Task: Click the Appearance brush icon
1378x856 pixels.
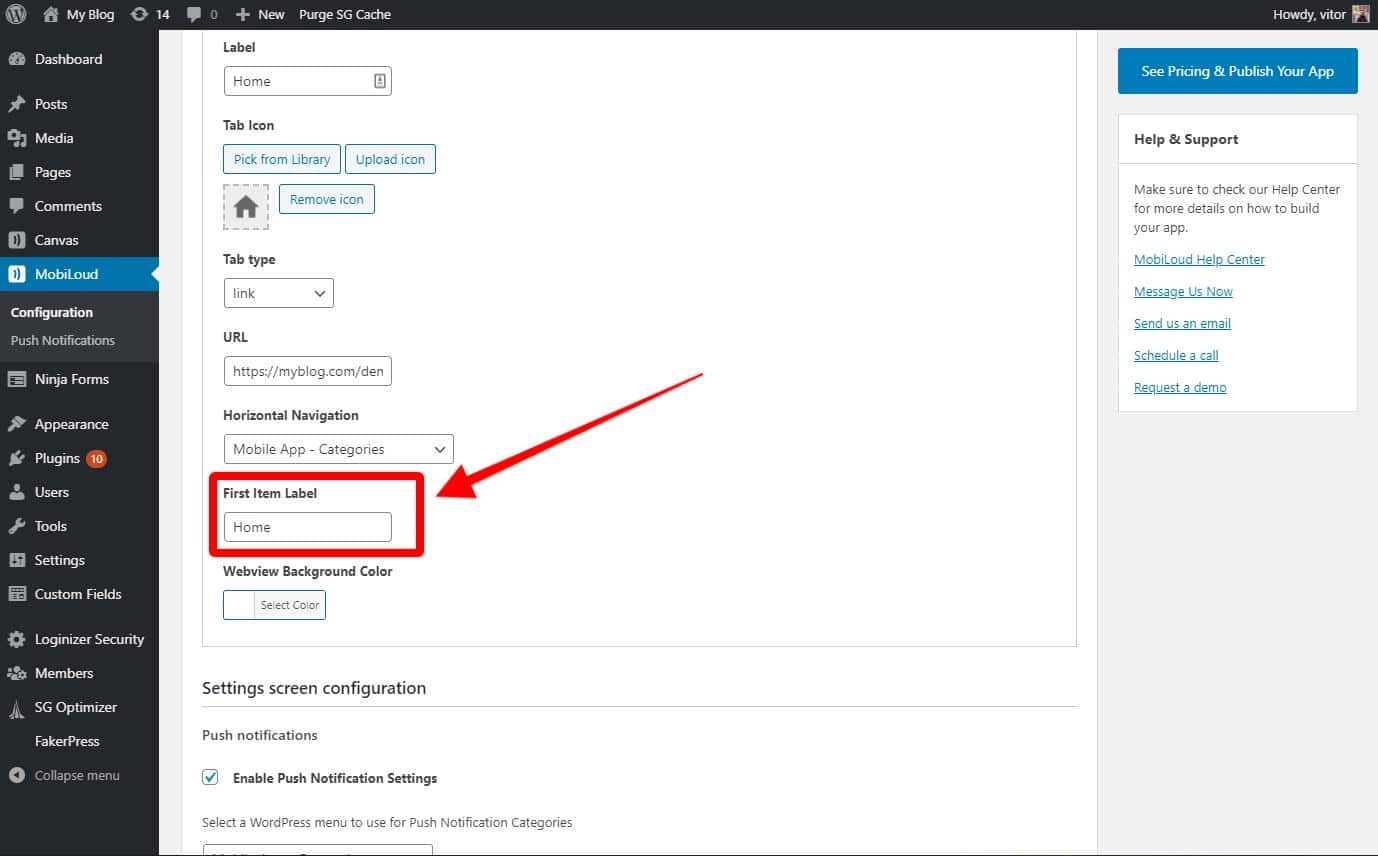Action: (17, 424)
